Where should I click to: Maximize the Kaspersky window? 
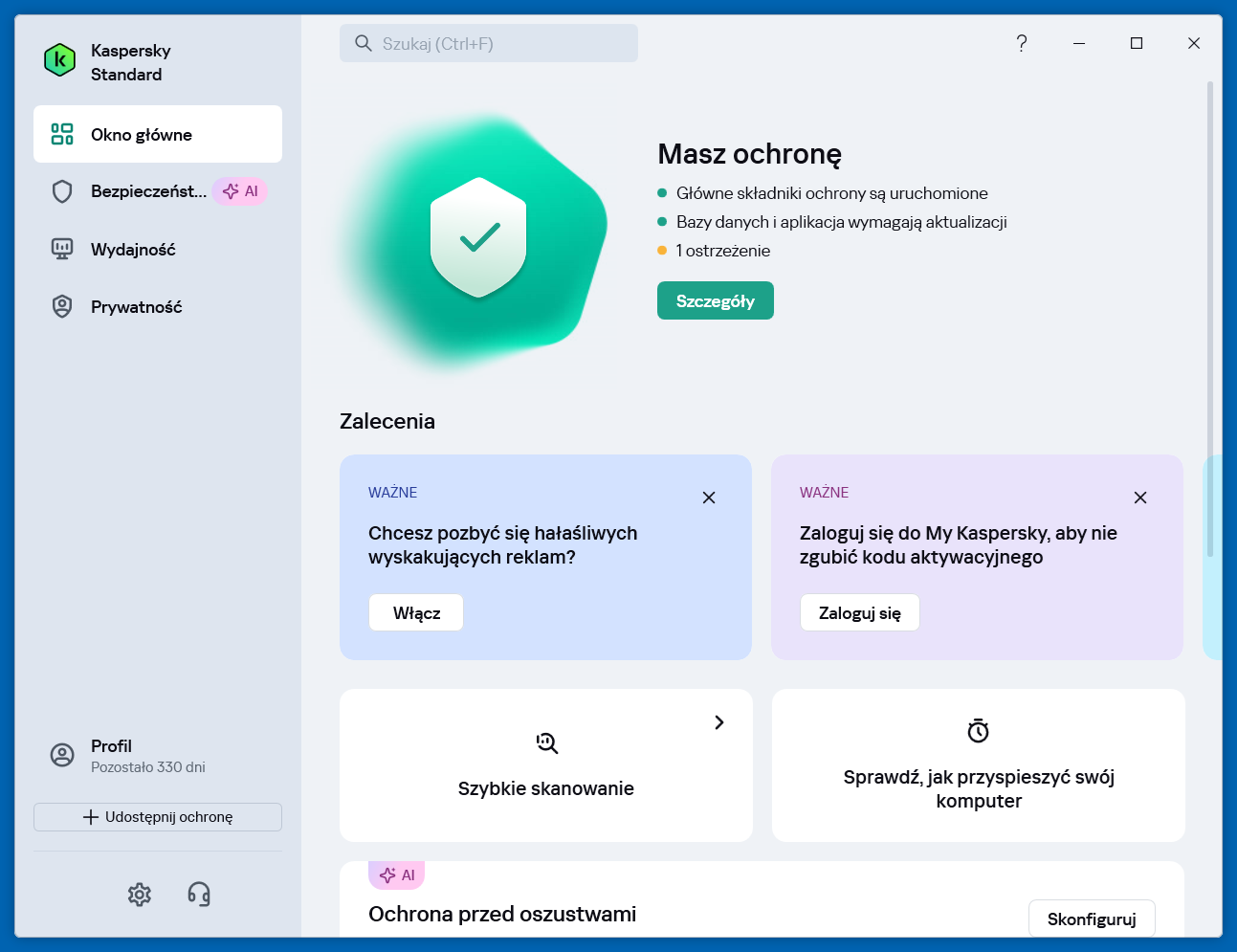tap(1137, 43)
